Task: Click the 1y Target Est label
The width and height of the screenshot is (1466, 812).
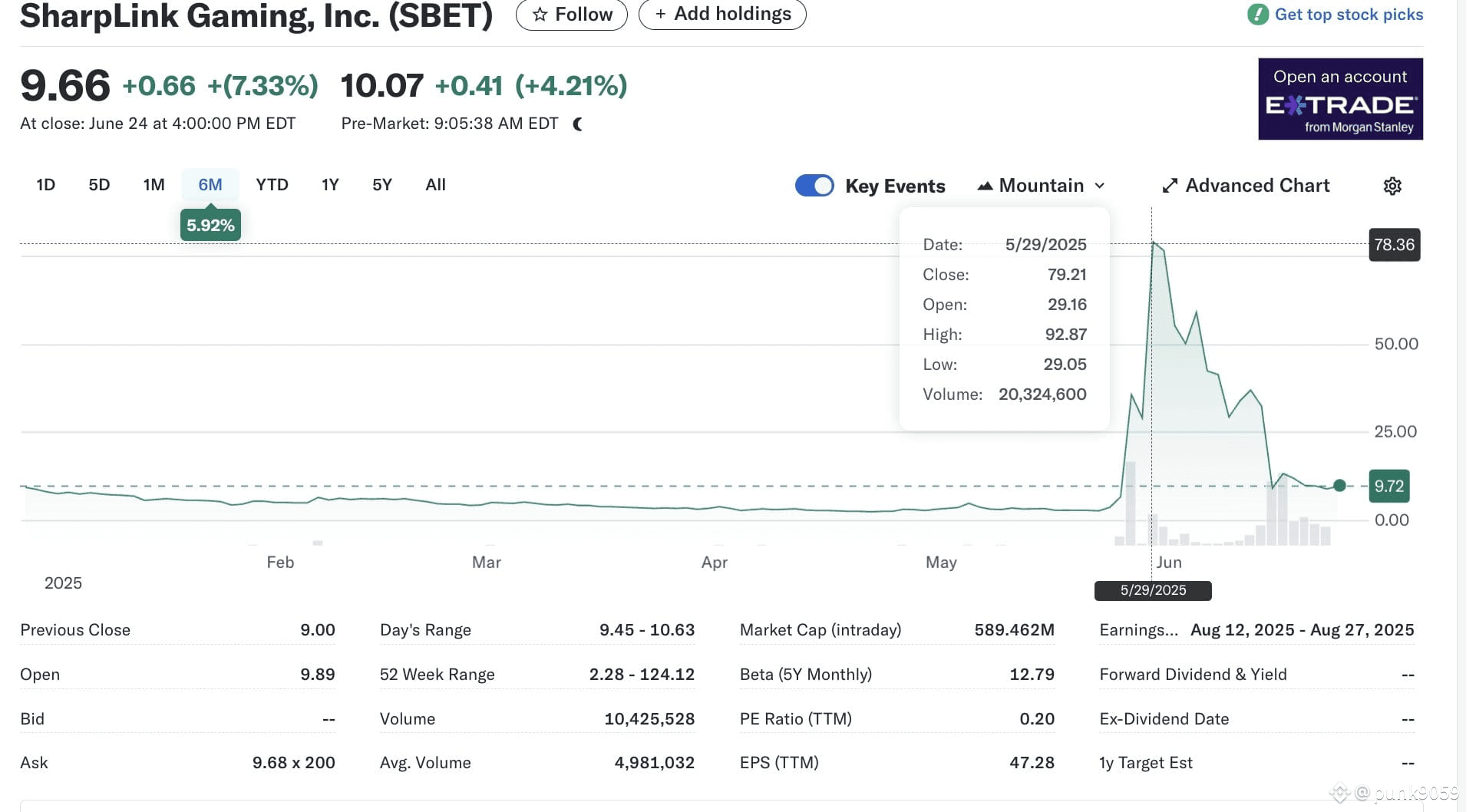Action: coord(1146,763)
